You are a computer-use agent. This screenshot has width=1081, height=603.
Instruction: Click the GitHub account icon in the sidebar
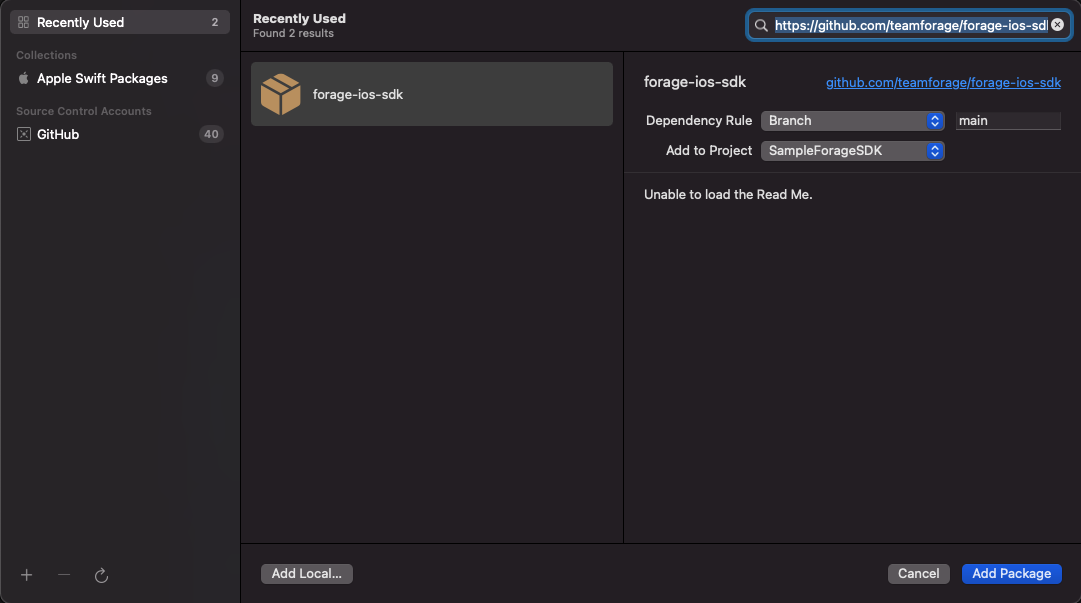tap(23, 134)
